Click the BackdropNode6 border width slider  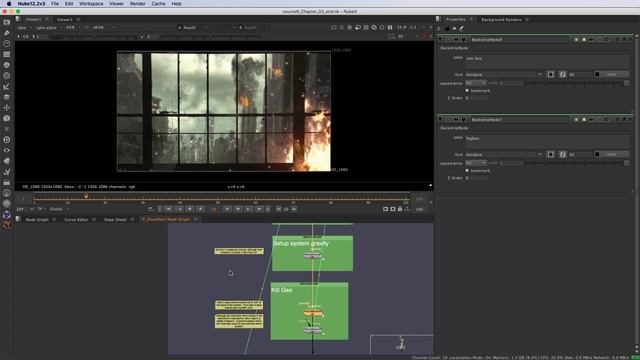577,83
